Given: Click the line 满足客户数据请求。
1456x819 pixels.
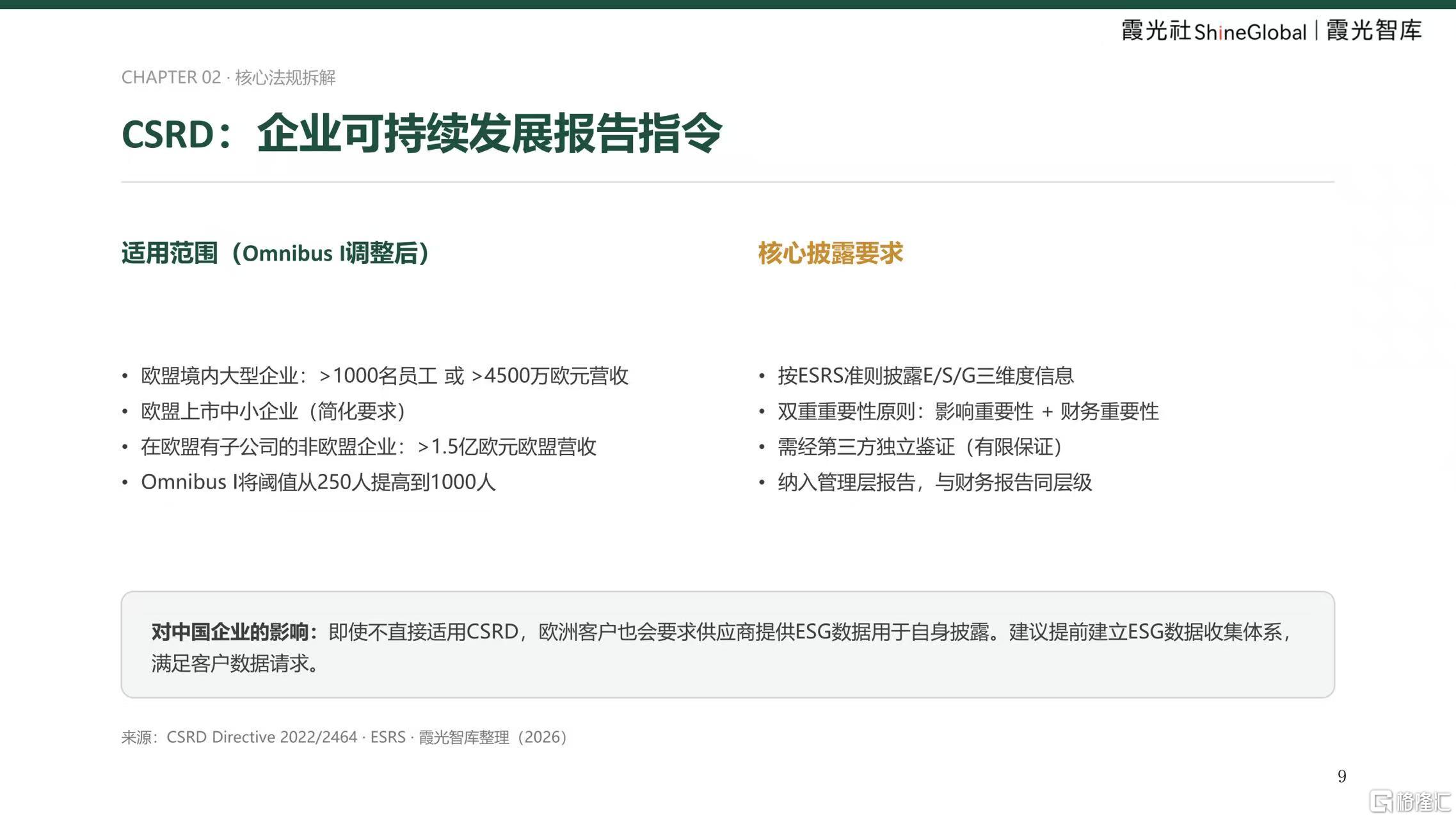Looking at the screenshot, I should coord(235,663).
